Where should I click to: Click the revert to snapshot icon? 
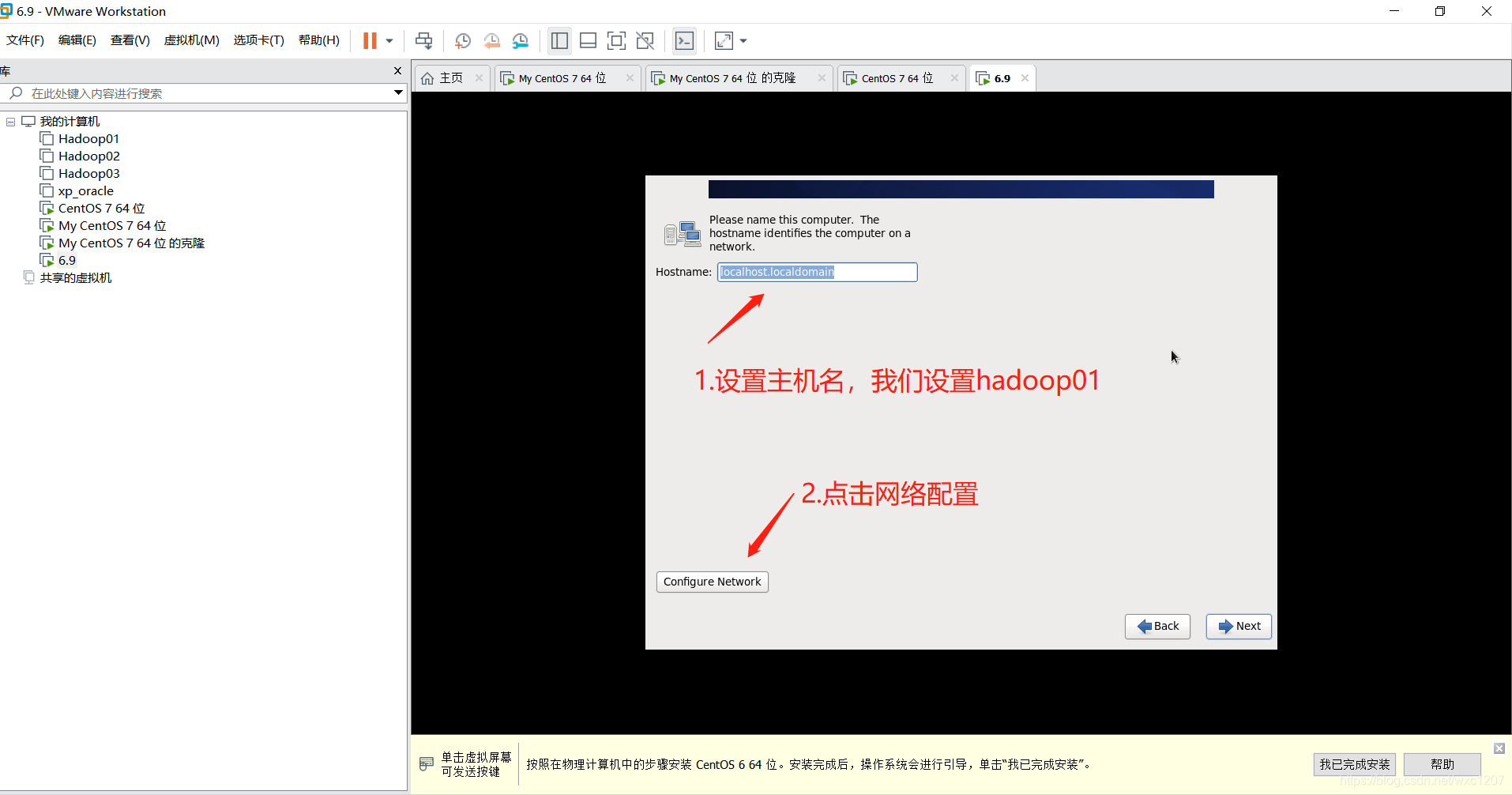tap(491, 41)
